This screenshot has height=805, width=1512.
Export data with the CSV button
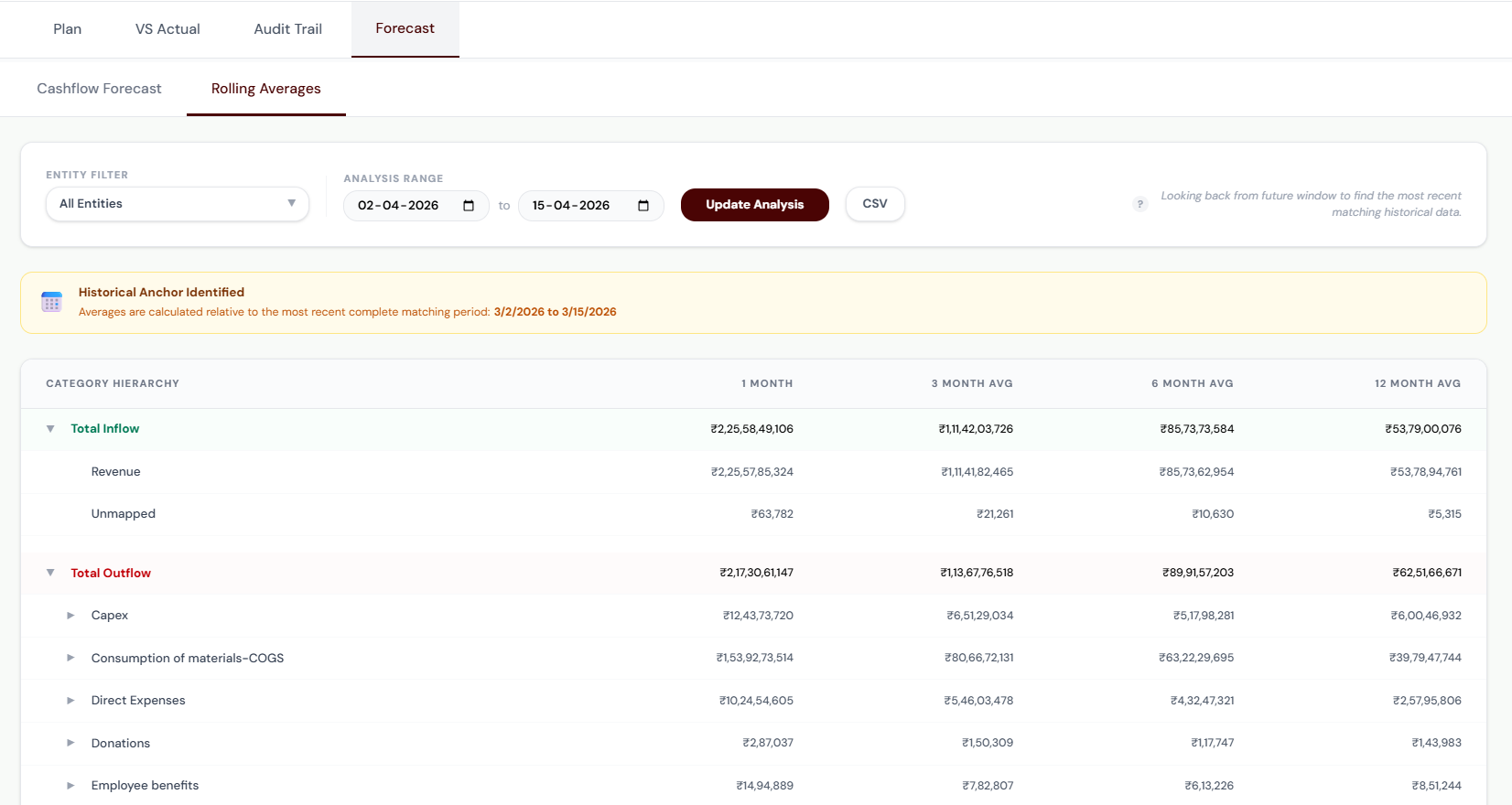(874, 204)
